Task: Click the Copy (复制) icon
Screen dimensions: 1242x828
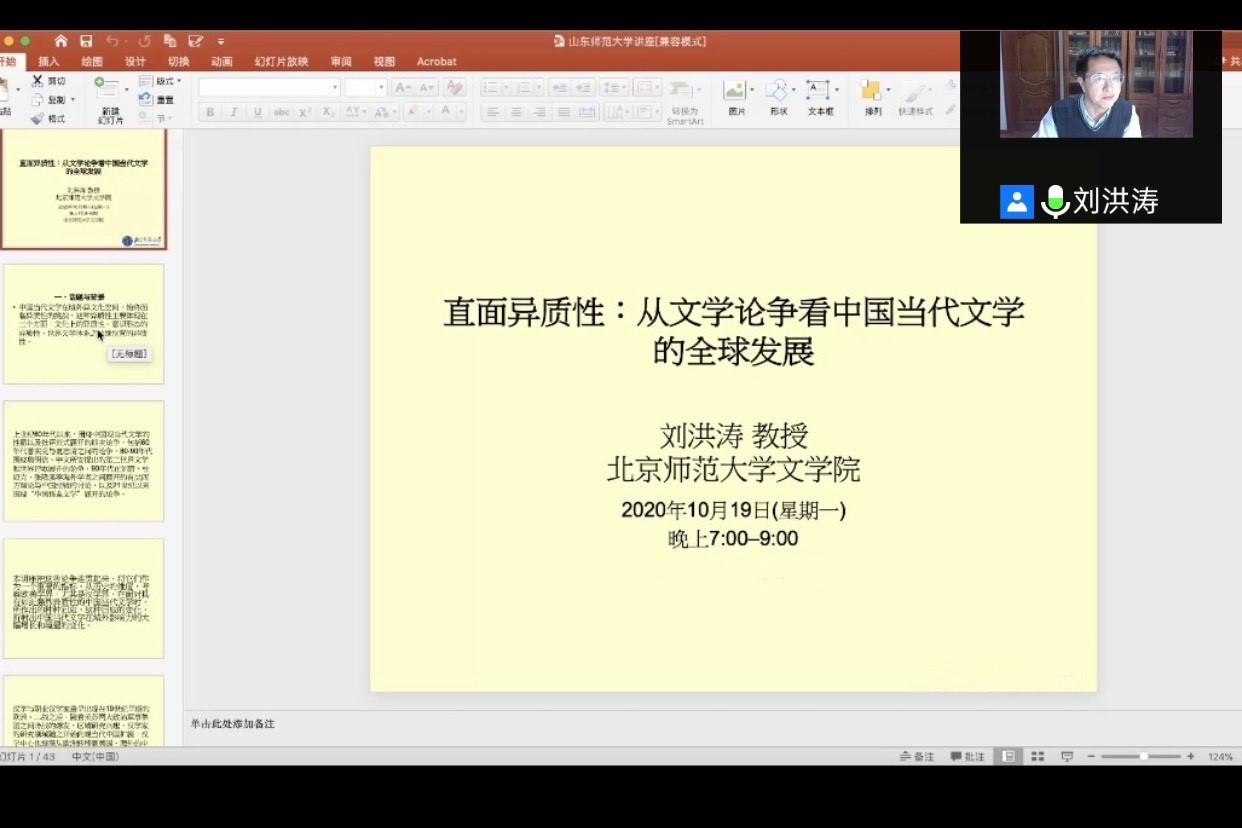Action: coord(37,100)
